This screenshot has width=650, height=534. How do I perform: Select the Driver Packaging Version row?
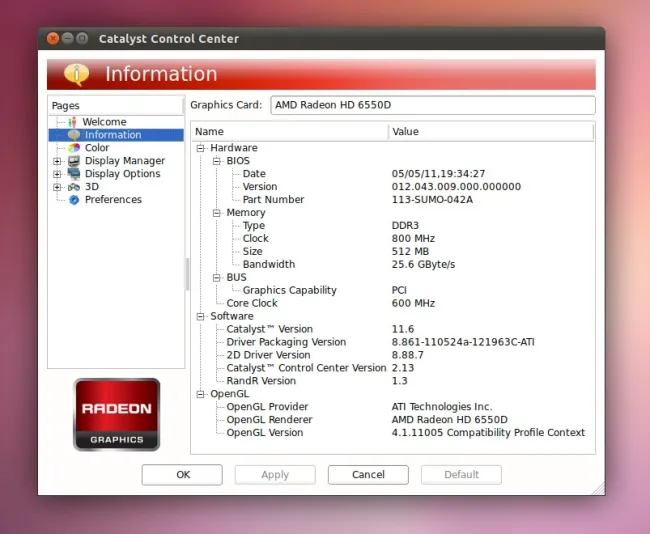coord(393,342)
